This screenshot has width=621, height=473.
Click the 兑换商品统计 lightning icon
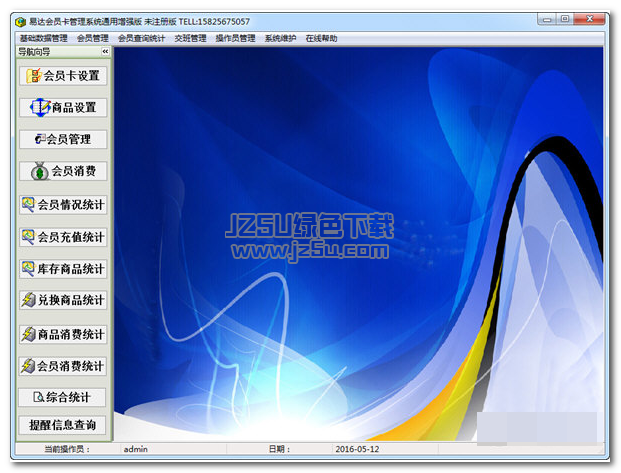tap(28, 300)
